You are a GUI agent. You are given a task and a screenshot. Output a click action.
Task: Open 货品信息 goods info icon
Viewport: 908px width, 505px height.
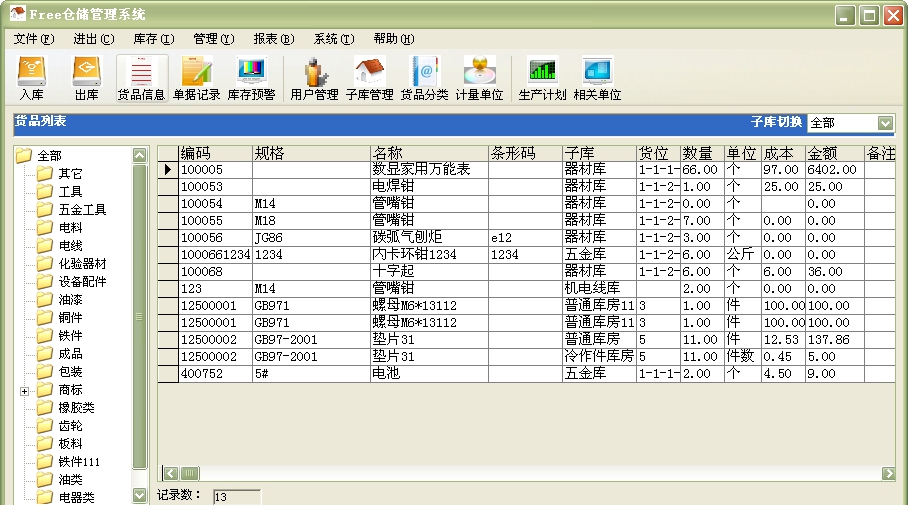(141, 78)
